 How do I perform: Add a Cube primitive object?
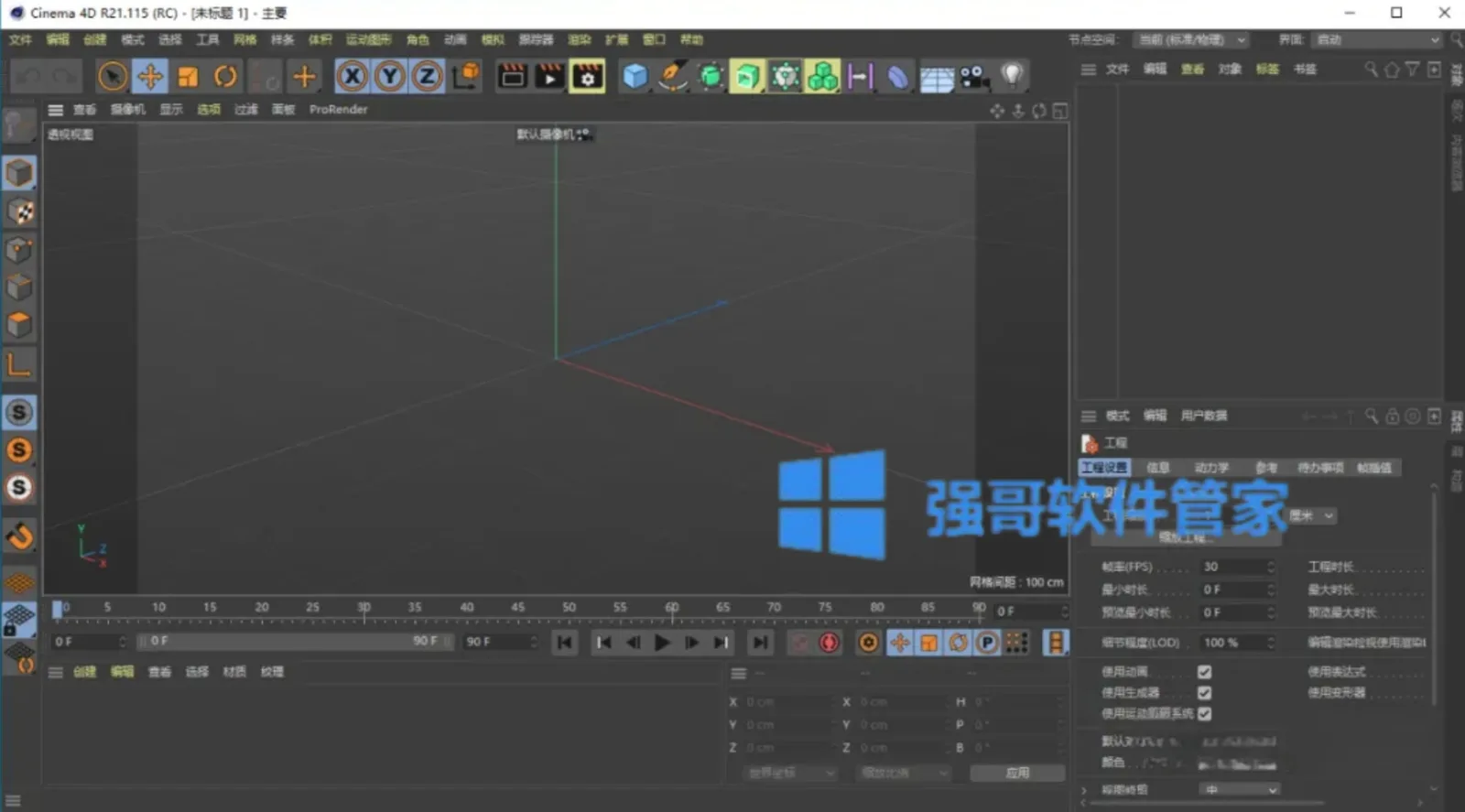(x=635, y=77)
